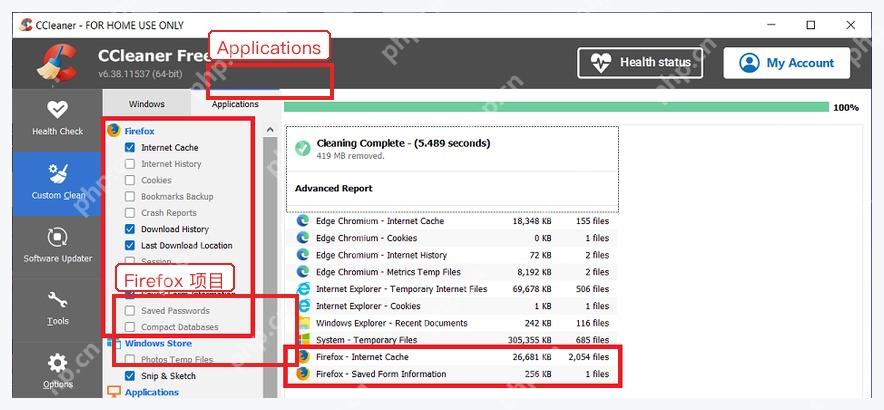
Task: Uncheck Snip & Sketch
Action: pyautogui.click(x=130, y=376)
